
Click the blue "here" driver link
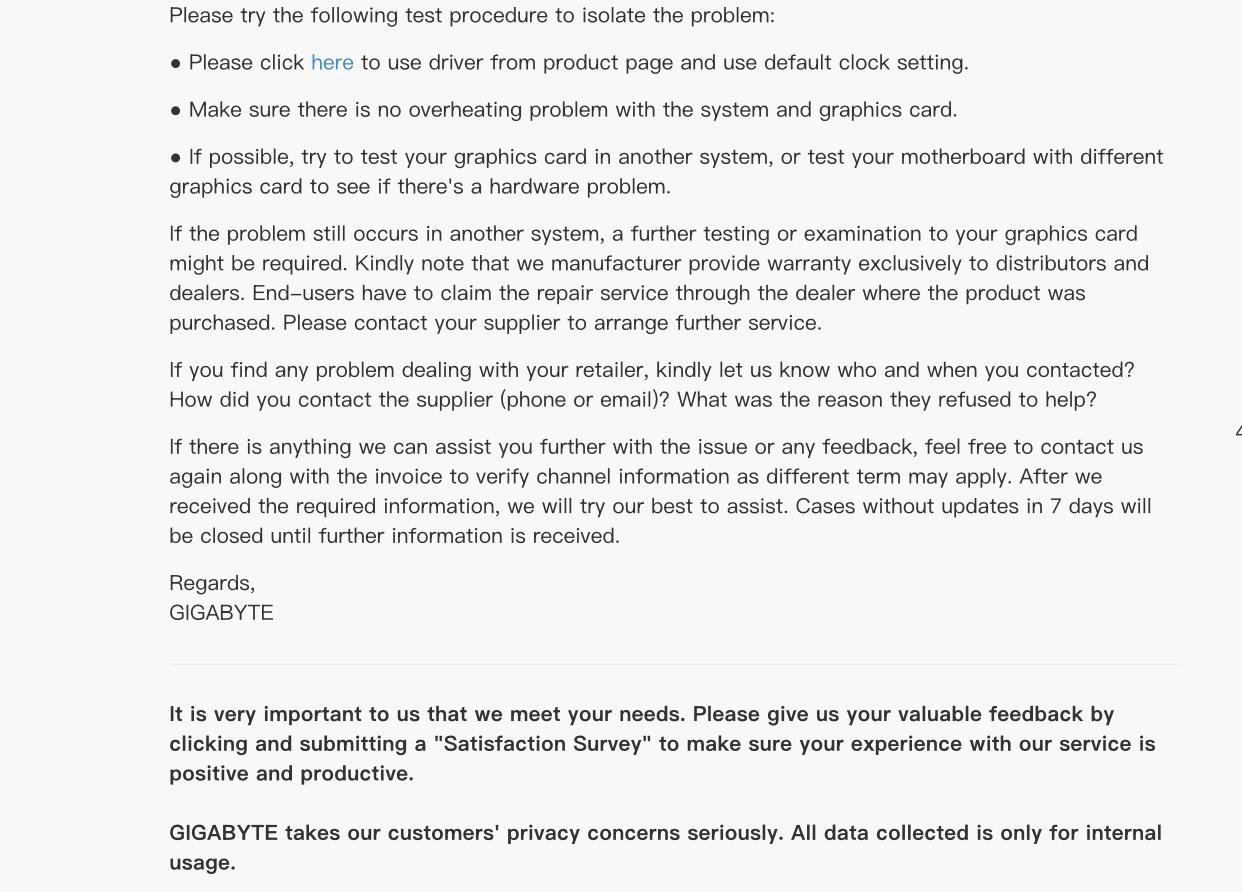coord(332,63)
